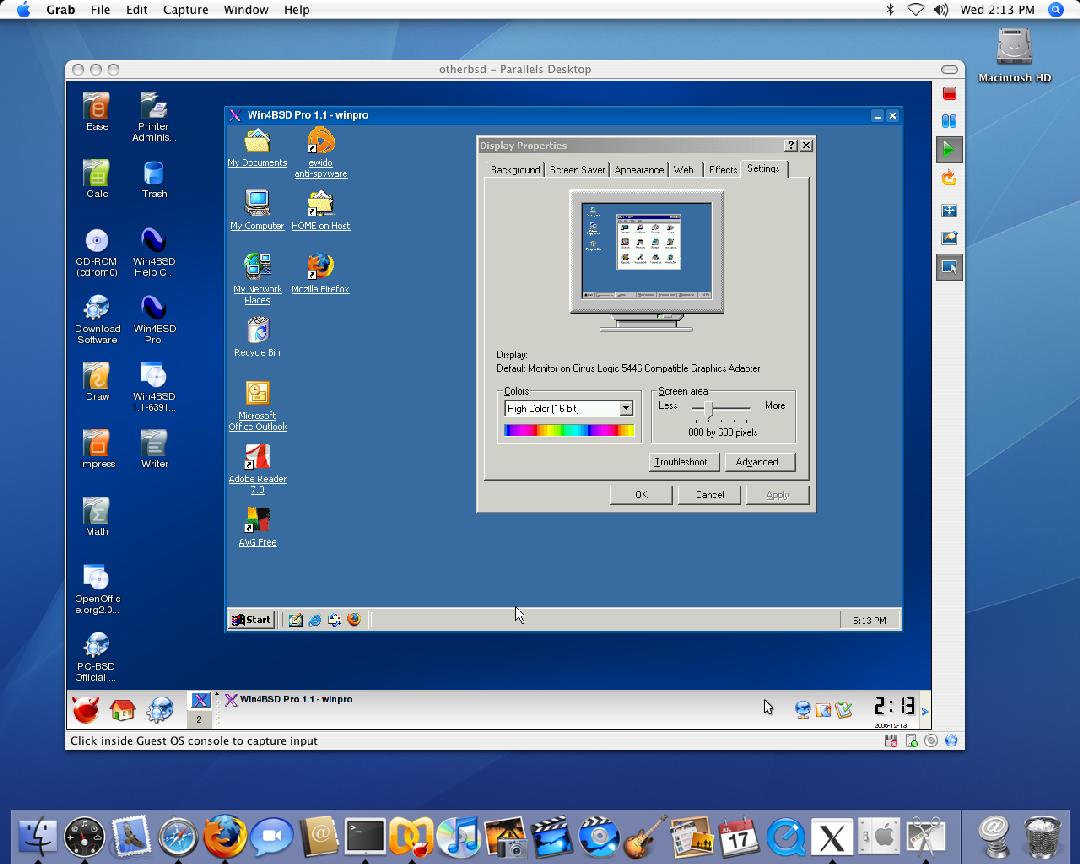Click the red Parallels stop button

(x=949, y=93)
